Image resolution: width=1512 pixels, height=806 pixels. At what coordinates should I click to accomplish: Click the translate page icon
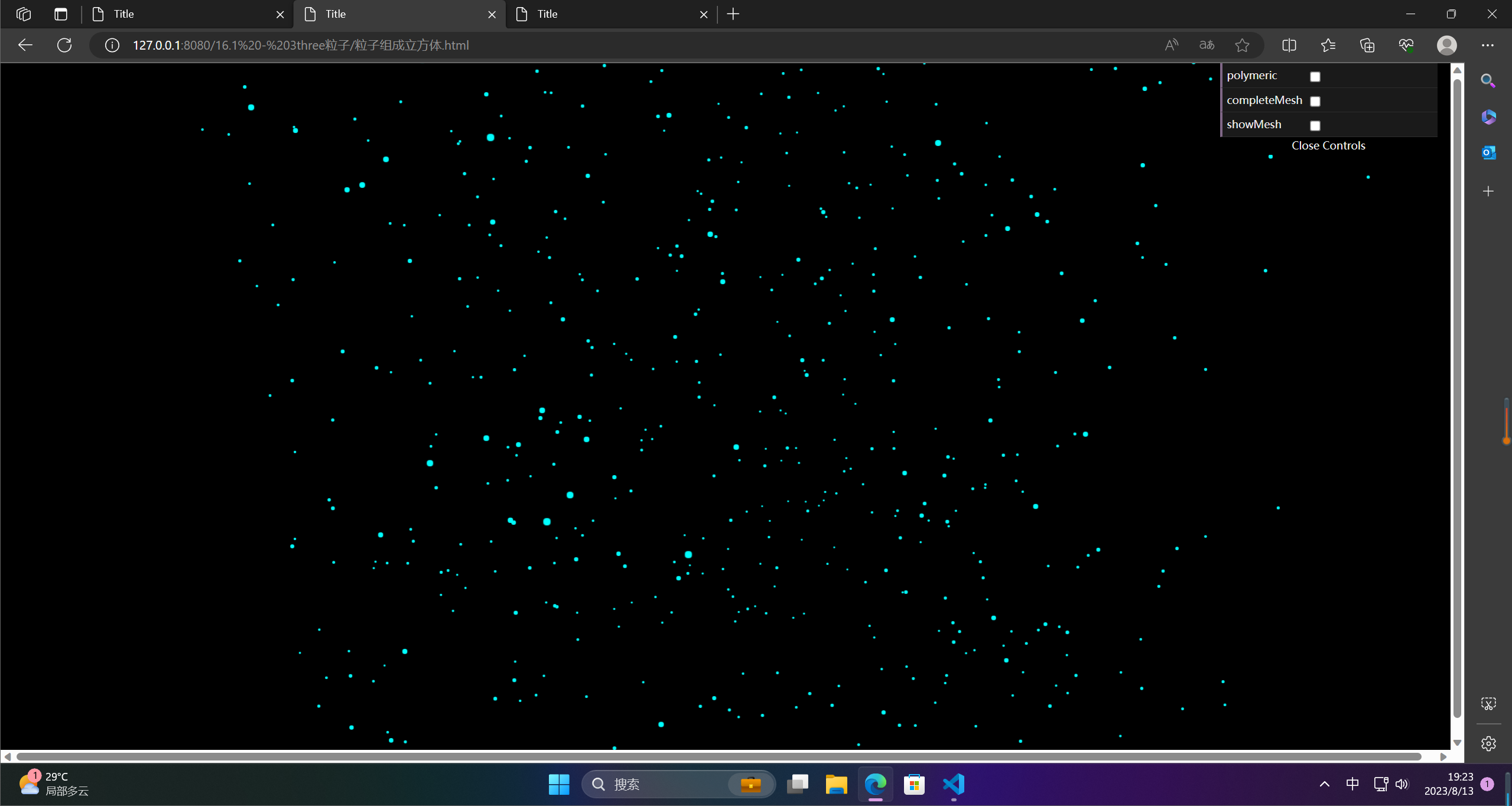pos(1207,45)
